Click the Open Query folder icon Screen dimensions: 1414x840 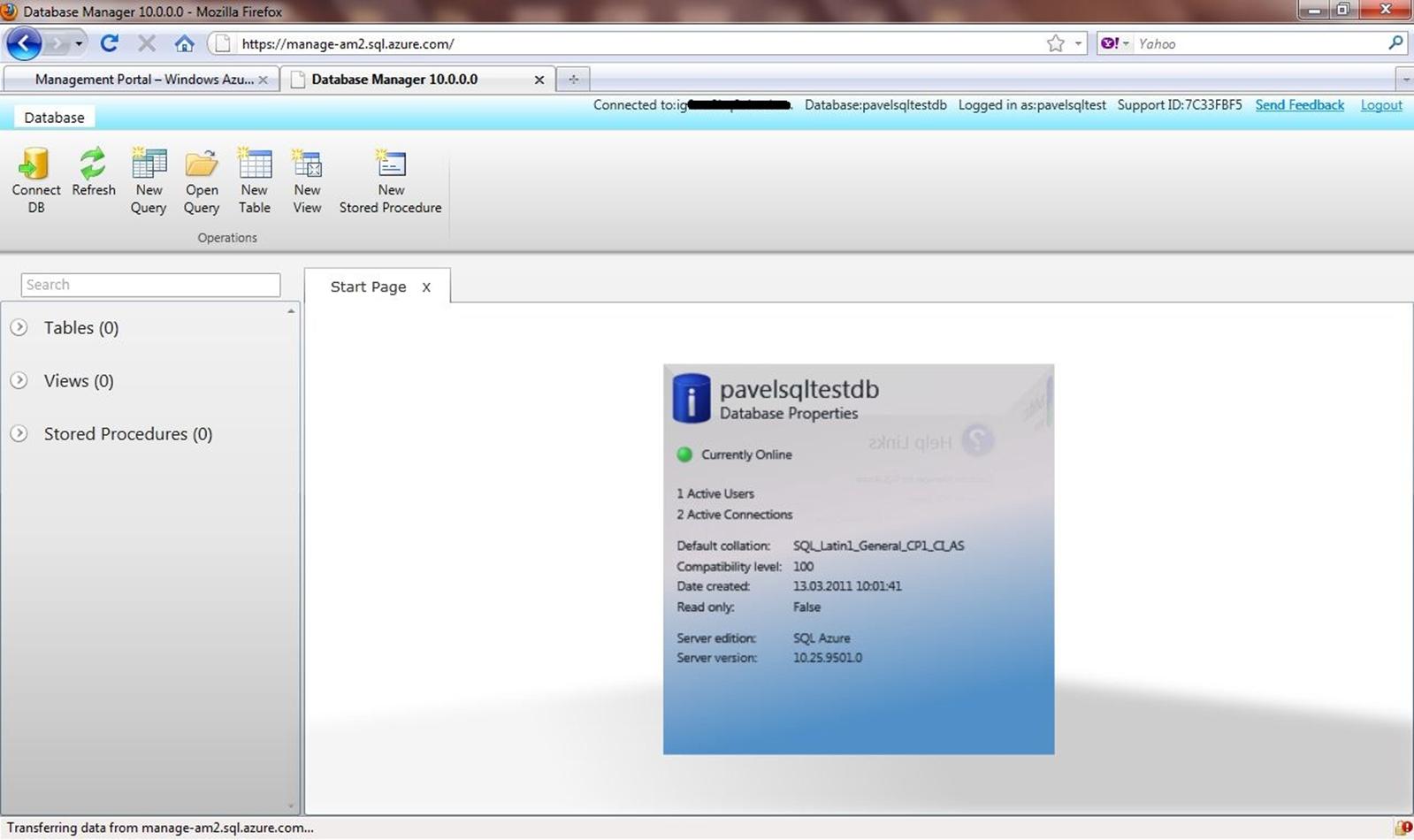[202, 165]
